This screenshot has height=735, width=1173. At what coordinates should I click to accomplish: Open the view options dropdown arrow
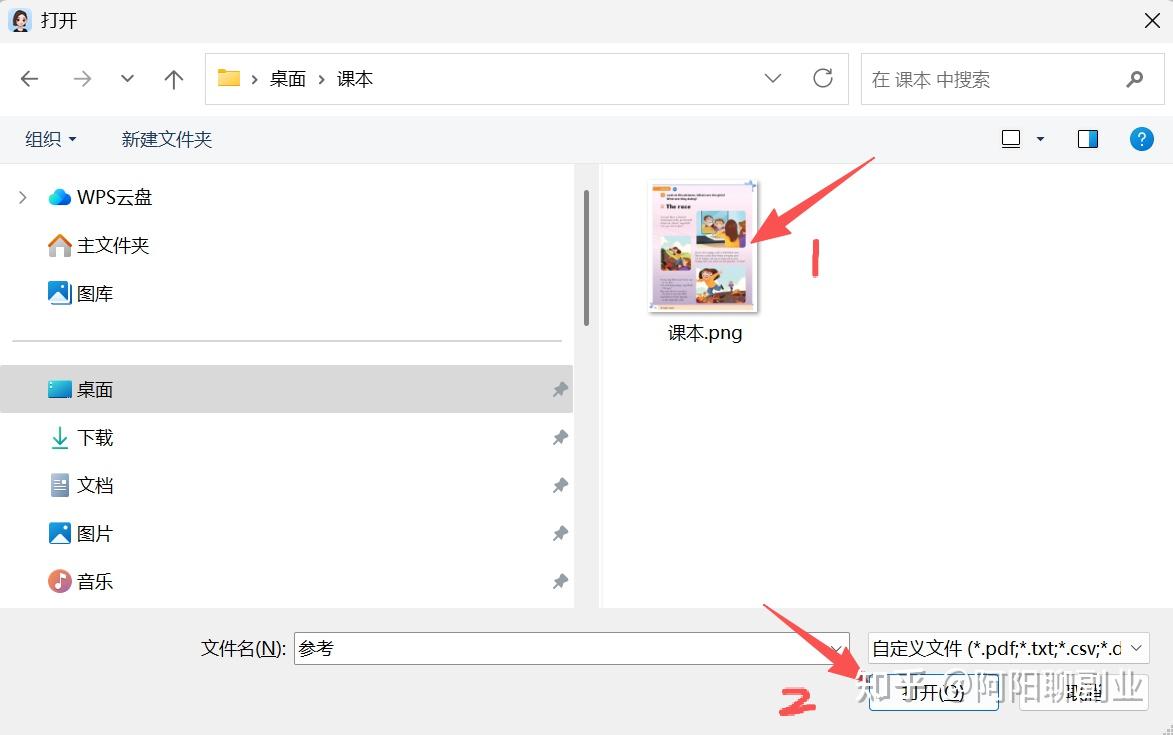coord(1040,139)
